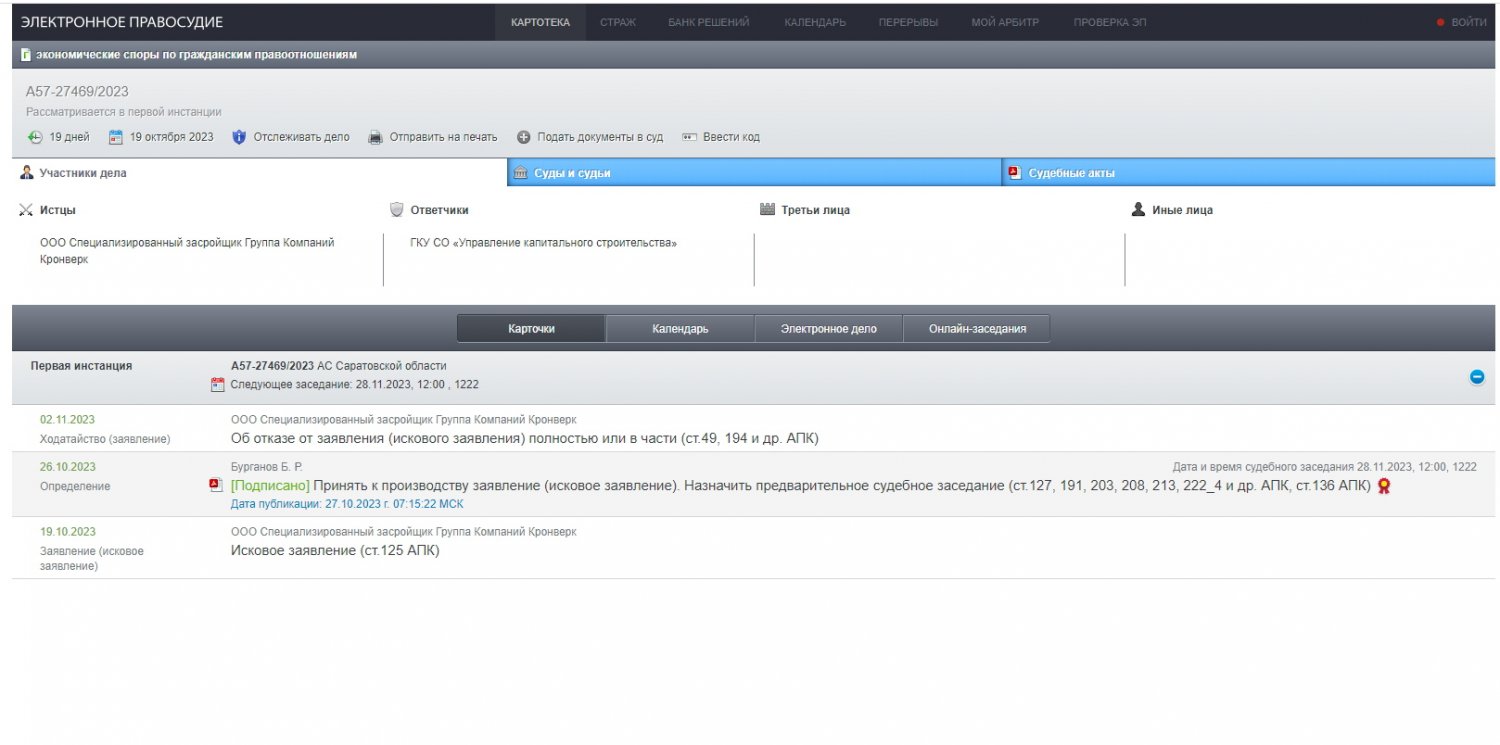Switch to the Суды и судьи tab
Viewport: 1500px width, 745px height.
pyautogui.click(x=754, y=173)
